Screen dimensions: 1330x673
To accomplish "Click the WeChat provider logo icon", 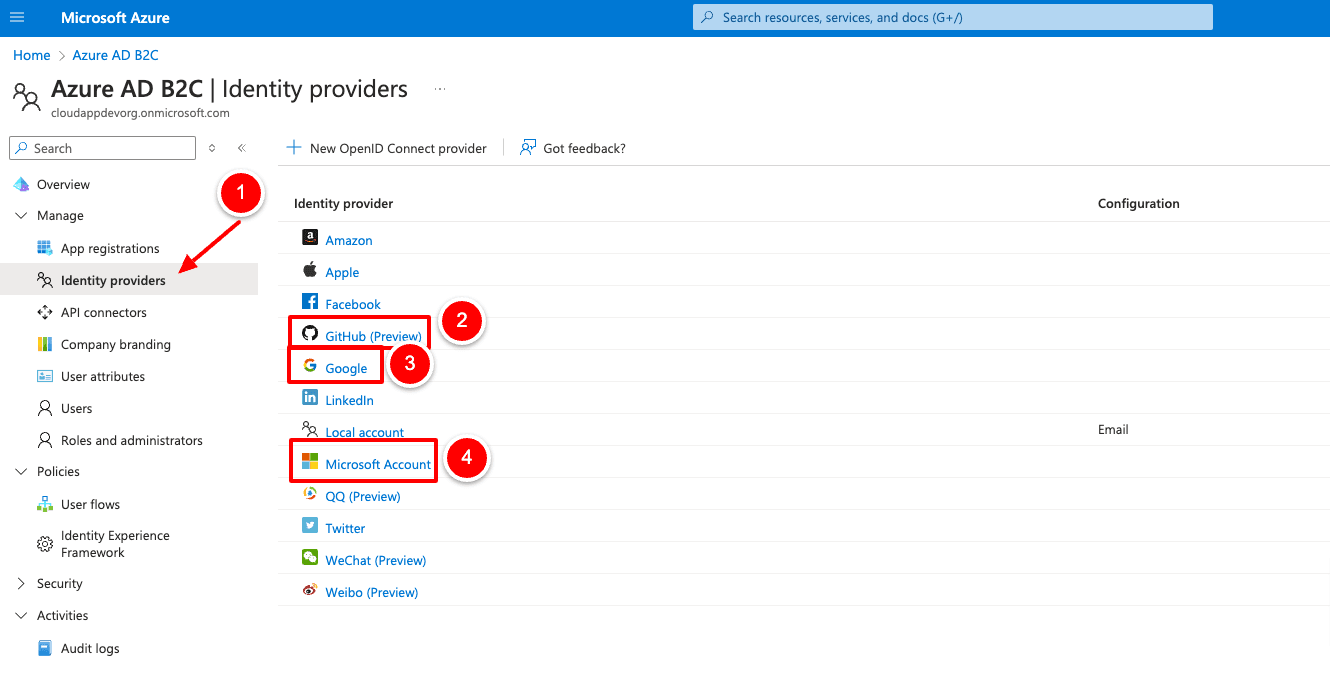I will click(310, 559).
